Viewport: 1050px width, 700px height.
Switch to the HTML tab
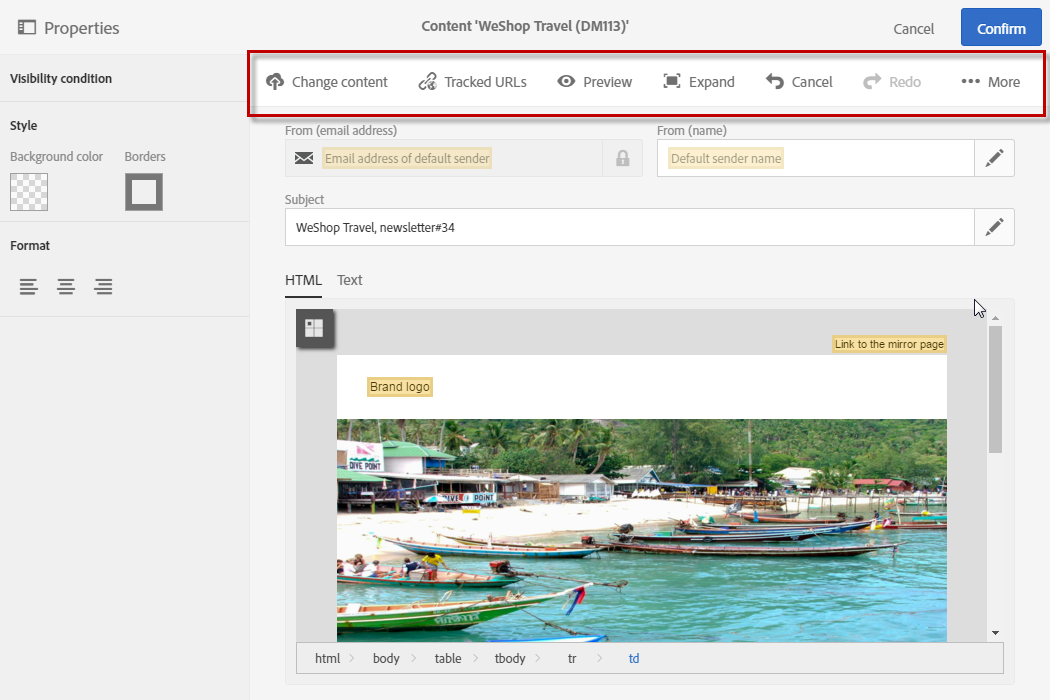click(303, 280)
